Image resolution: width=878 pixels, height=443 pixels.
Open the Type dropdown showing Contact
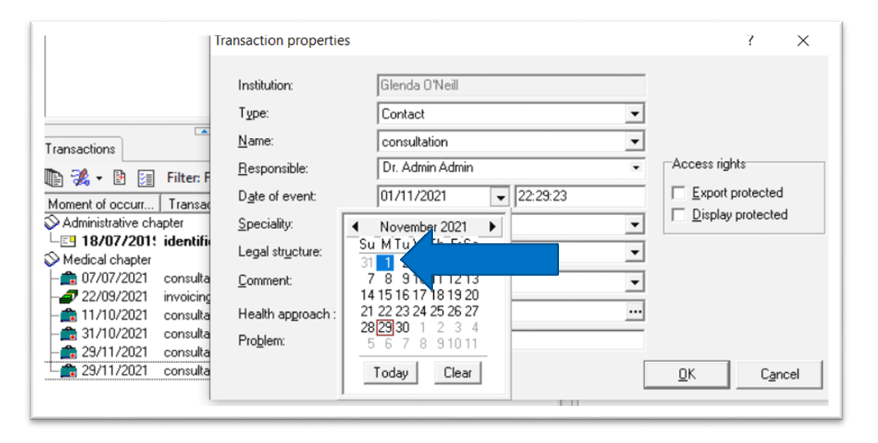click(x=635, y=114)
